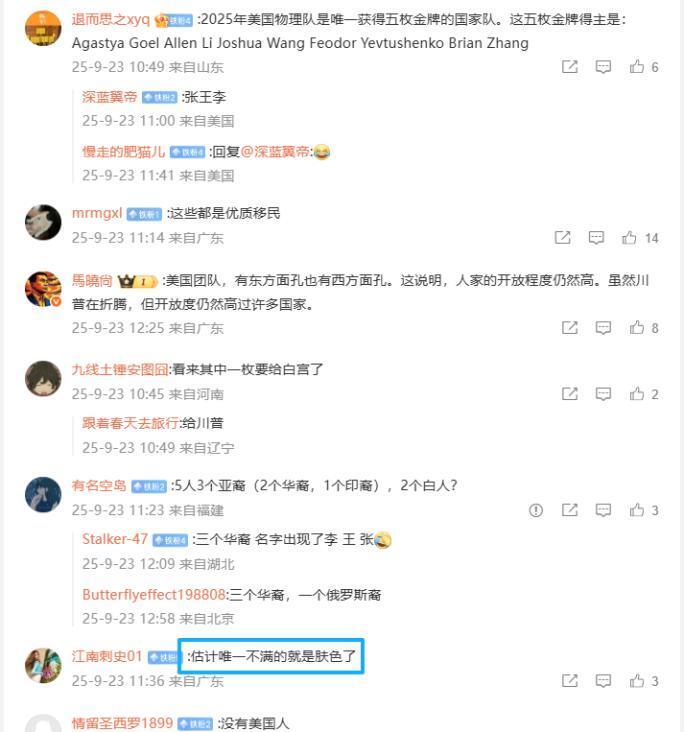Visit Stalker-47's profile

tap(115, 539)
